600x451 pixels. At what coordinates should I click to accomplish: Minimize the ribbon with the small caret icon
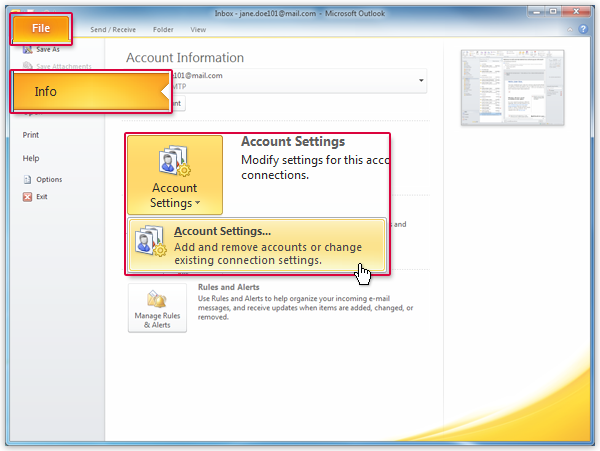569,30
